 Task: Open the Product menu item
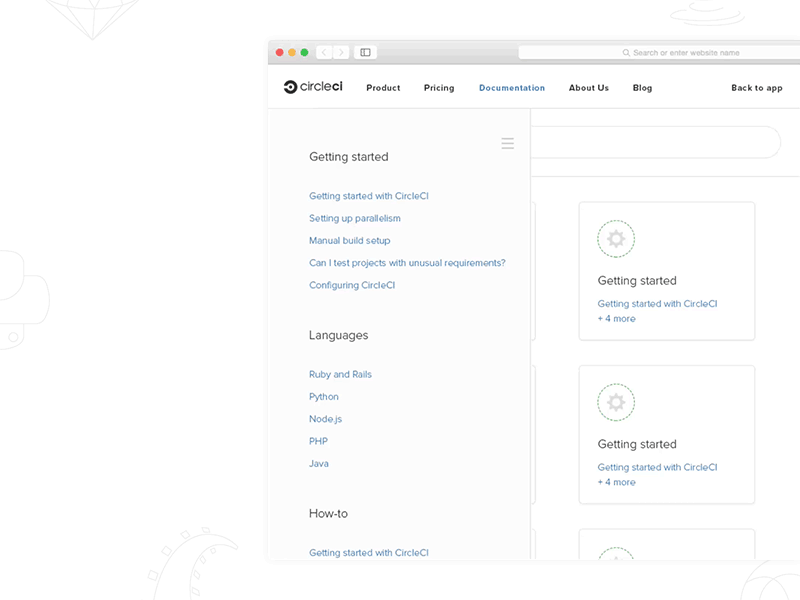point(383,88)
